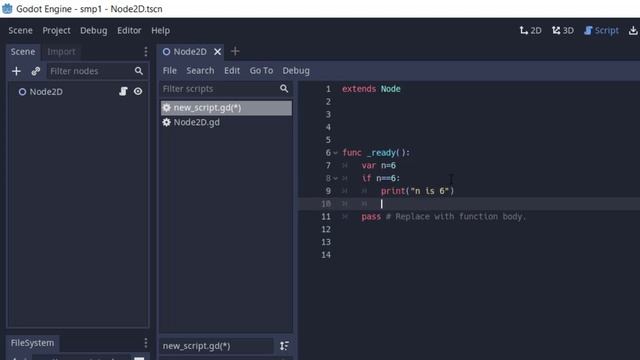Select the Import dock tab

pos(61,52)
